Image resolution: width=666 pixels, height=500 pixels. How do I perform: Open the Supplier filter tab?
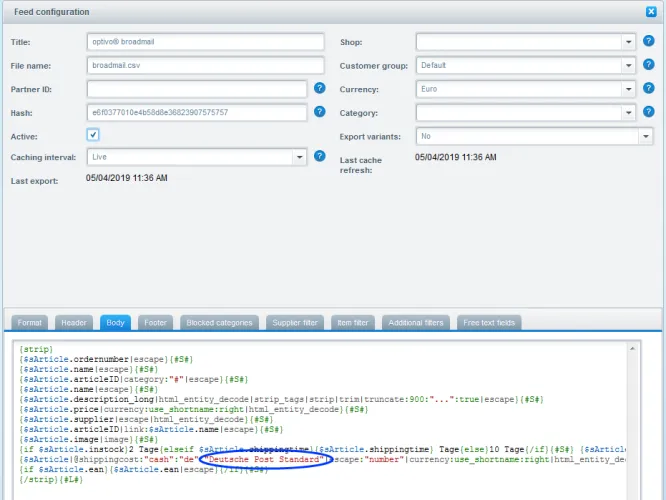coord(295,323)
